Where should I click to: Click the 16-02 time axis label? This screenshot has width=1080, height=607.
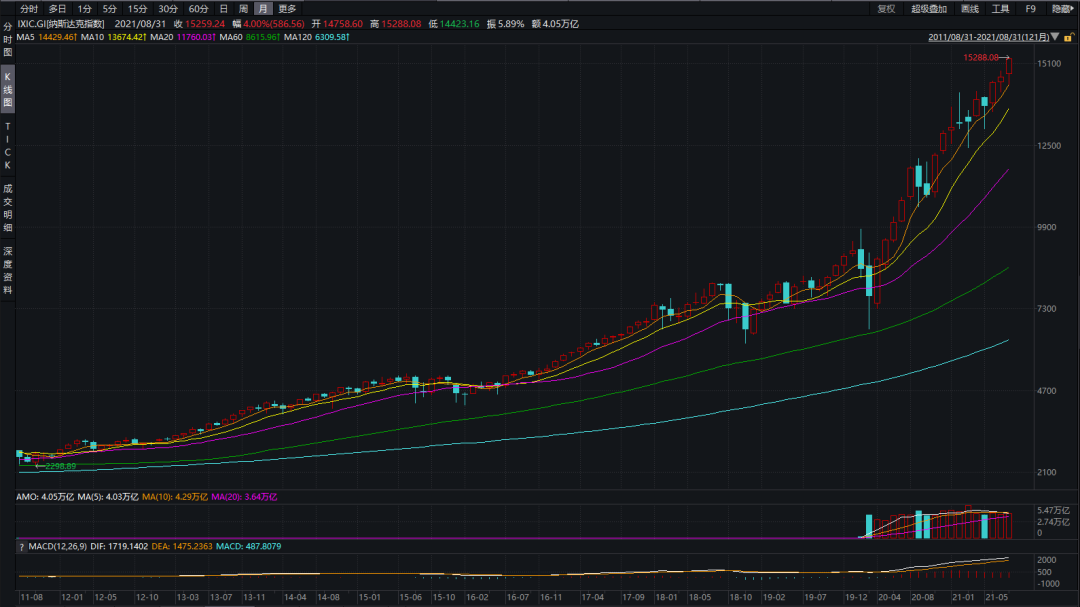[477, 597]
